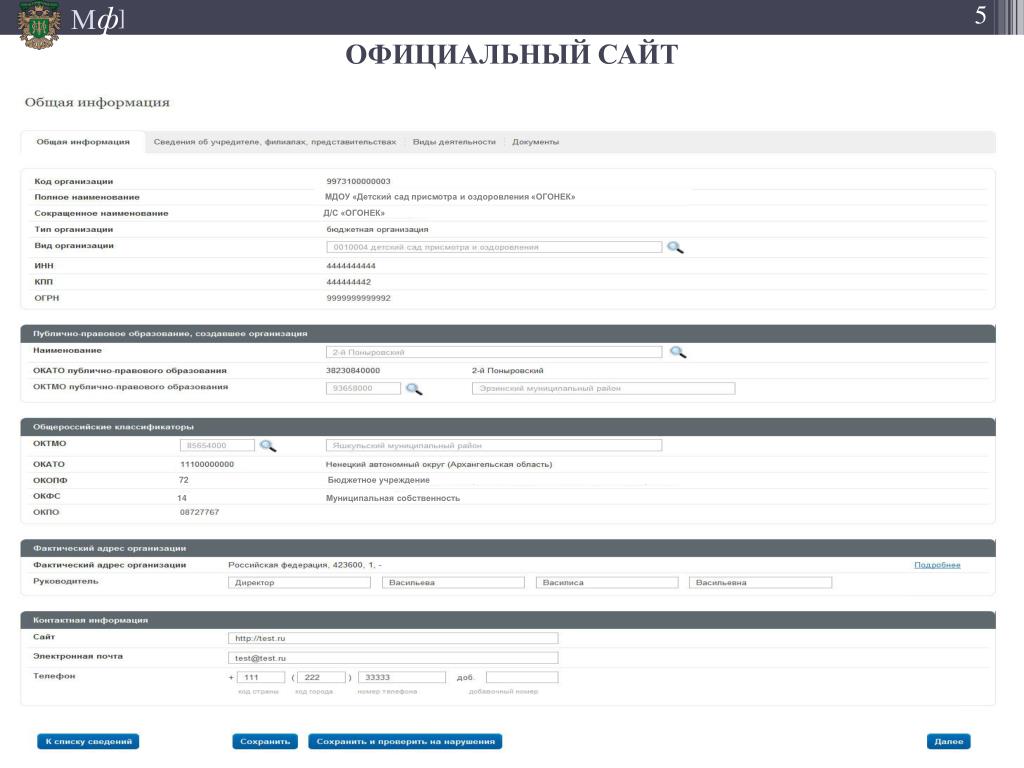Click magnifier beside 2-й Поныровский name field
The image size is (1024, 768).
click(x=678, y=352)
